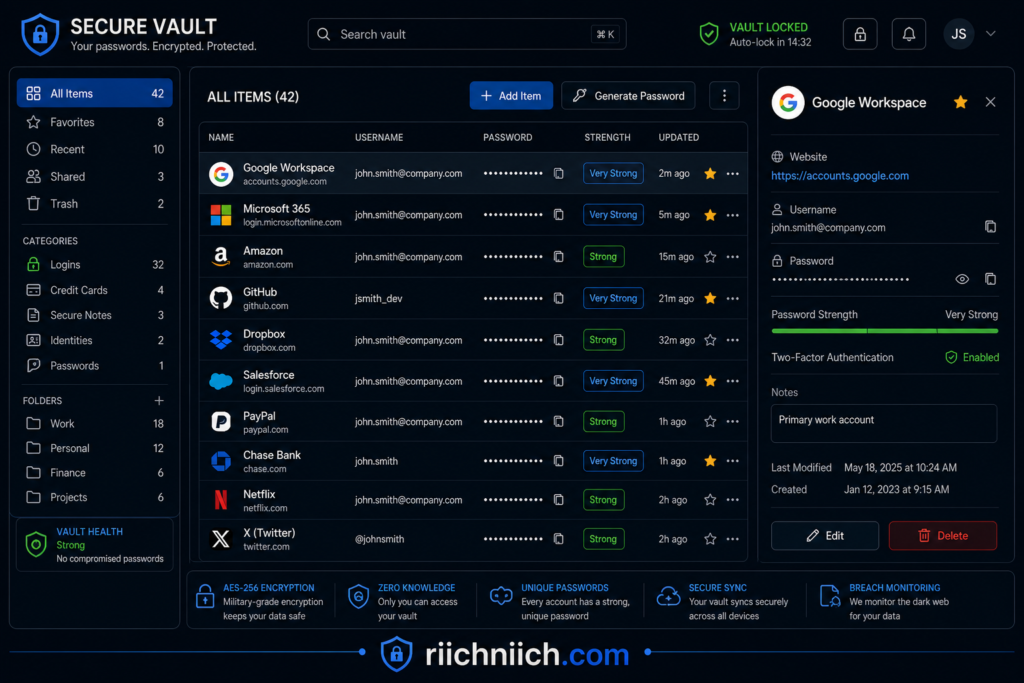
Task: Favorite PayPal with its star
Action: point(711,421)
